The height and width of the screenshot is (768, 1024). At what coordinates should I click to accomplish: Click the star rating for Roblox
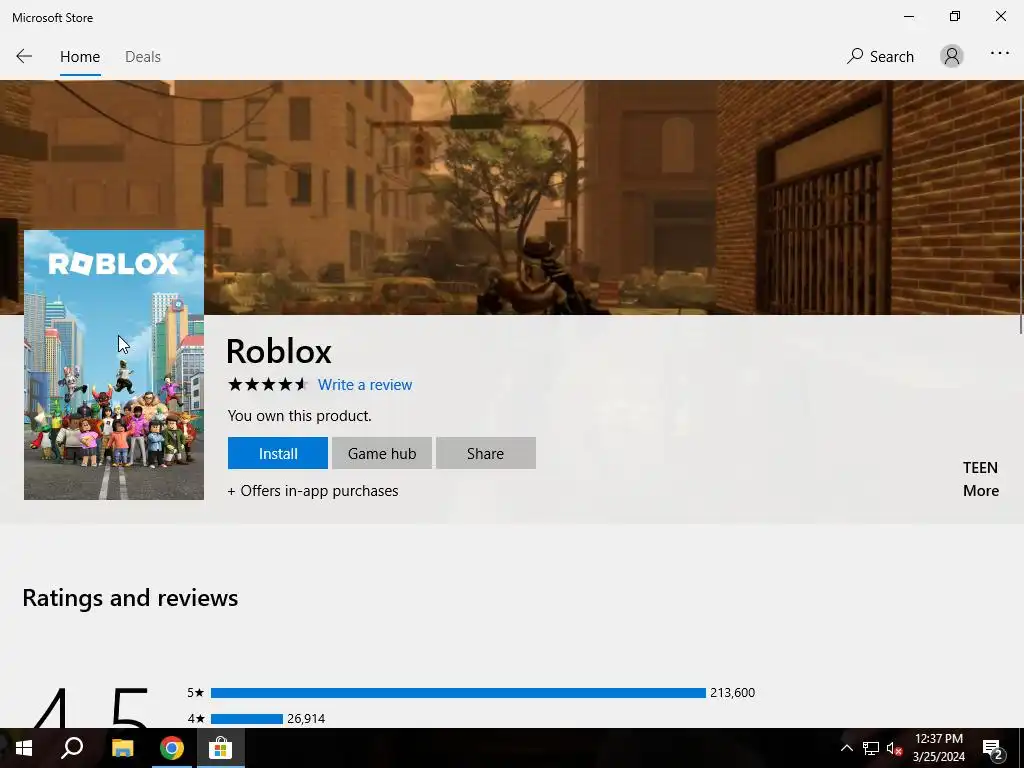tap(268, 385)
